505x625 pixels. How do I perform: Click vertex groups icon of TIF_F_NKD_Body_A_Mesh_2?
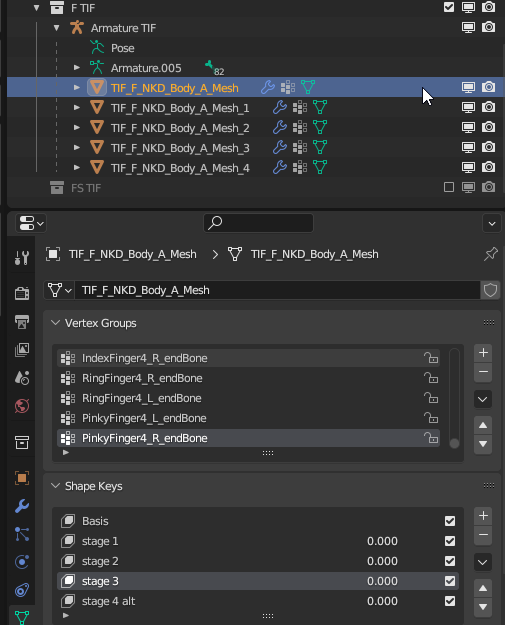click(x=300, y=127)
